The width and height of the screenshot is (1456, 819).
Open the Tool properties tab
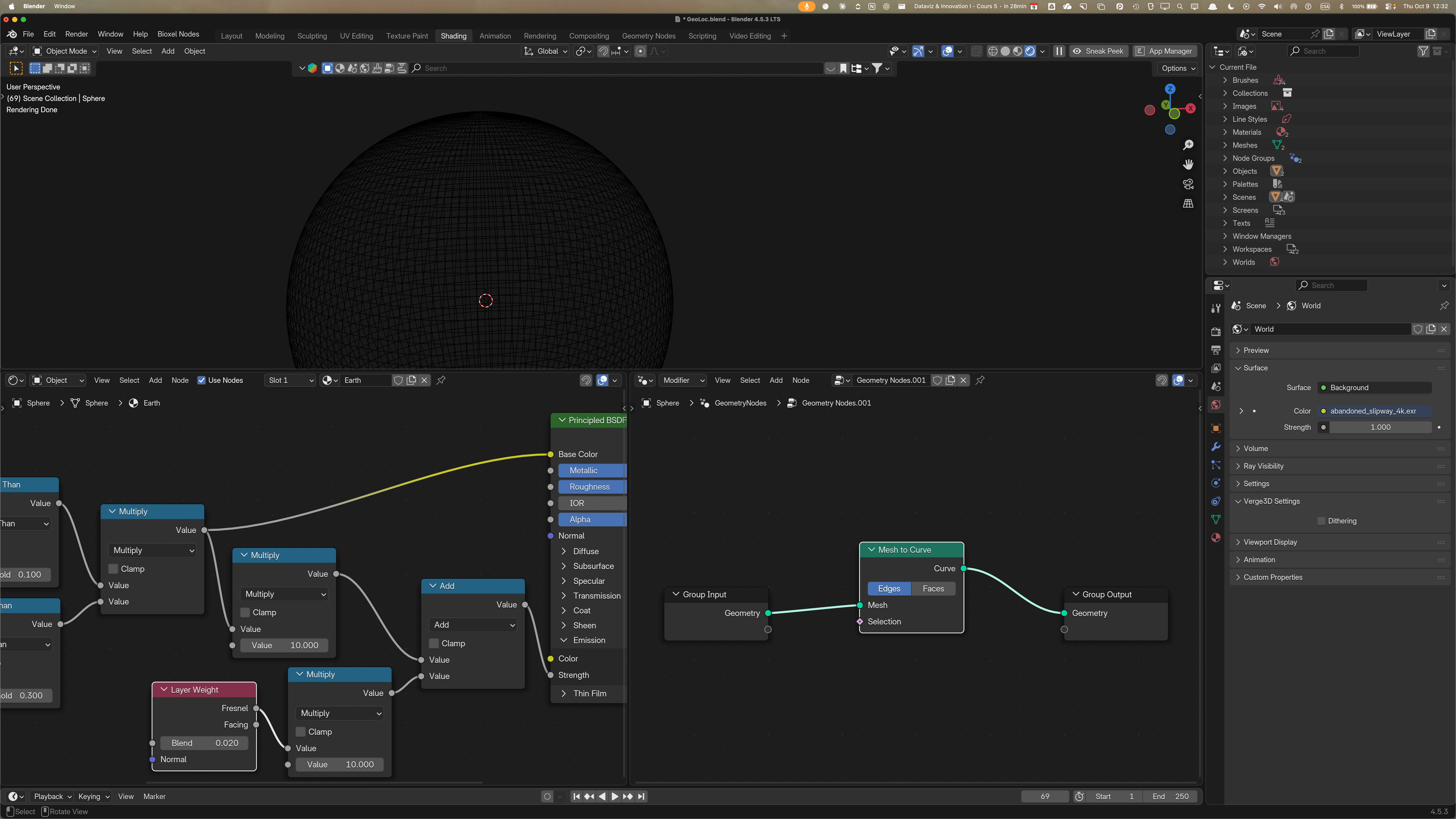click(1216, 308)
